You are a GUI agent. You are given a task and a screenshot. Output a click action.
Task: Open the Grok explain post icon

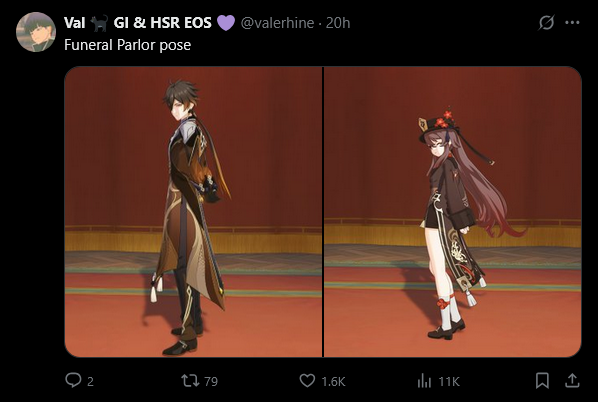[x=546, y=23]
